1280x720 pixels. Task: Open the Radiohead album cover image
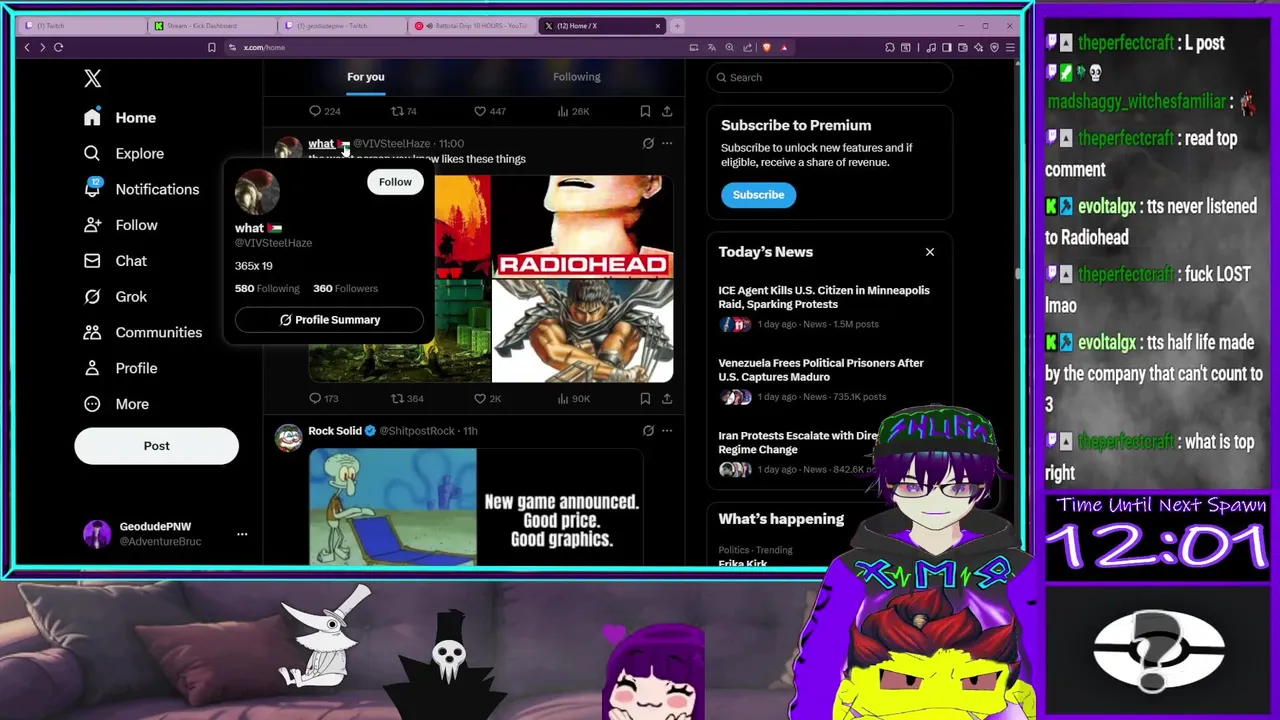point(582,227)
